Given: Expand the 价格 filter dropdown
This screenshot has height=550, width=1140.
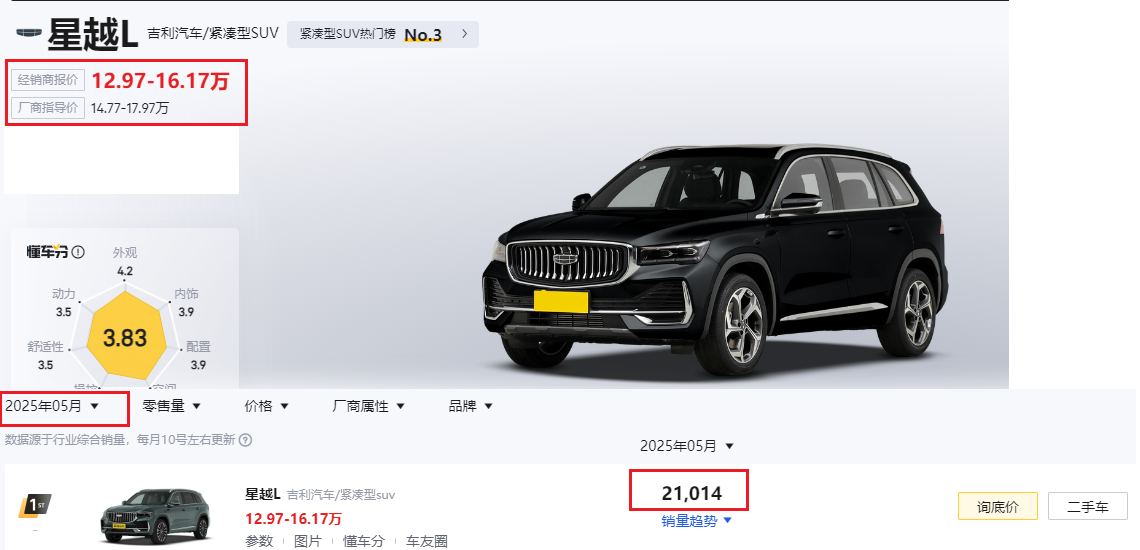Looking at the screenshot, I should point(267,406).
